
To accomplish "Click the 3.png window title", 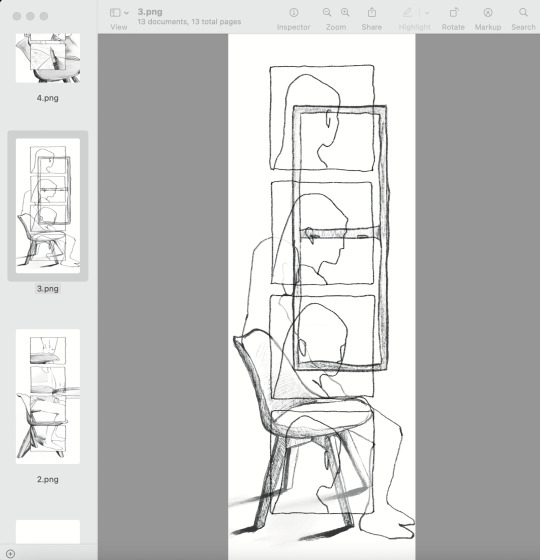I will pyautogui.click(x=150, y=12).
